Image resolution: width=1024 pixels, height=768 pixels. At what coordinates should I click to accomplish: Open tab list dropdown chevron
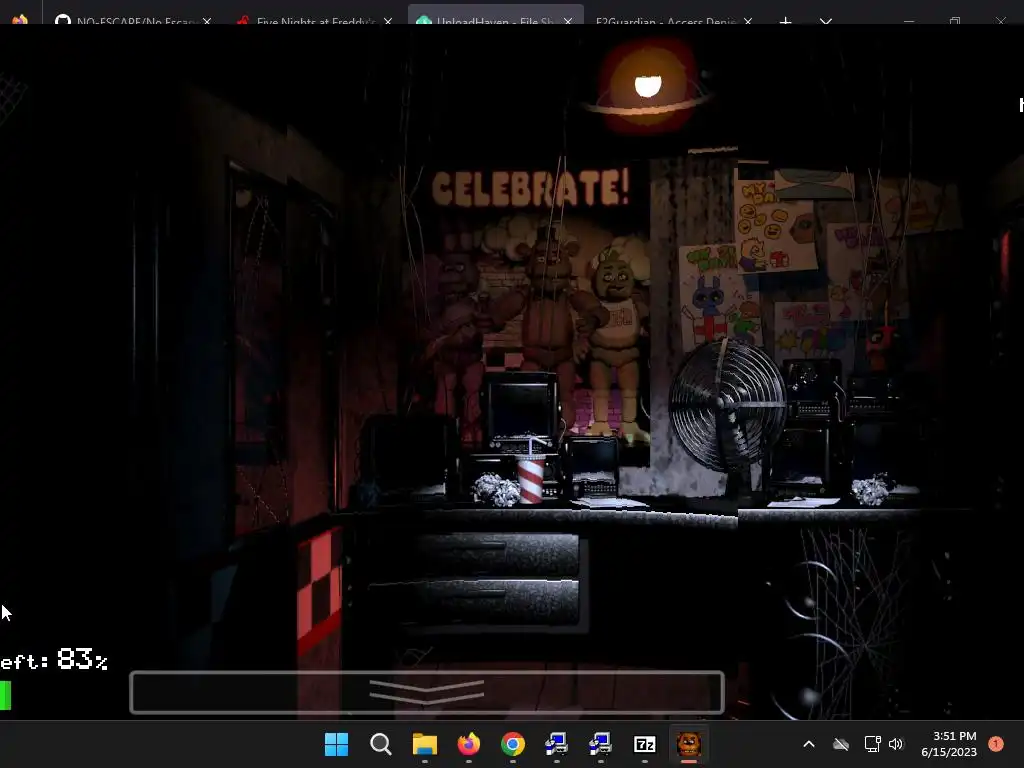[x=826, y=20]
